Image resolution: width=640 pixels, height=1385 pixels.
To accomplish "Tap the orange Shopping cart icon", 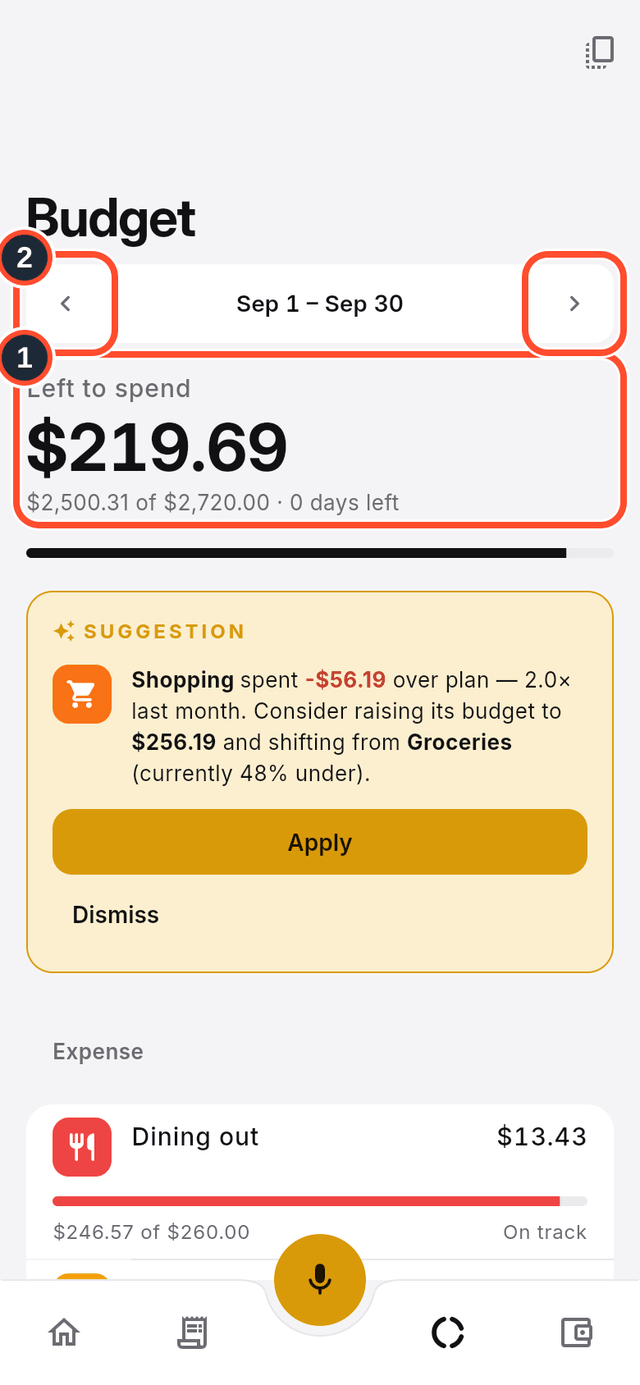I will coord(82,694).
